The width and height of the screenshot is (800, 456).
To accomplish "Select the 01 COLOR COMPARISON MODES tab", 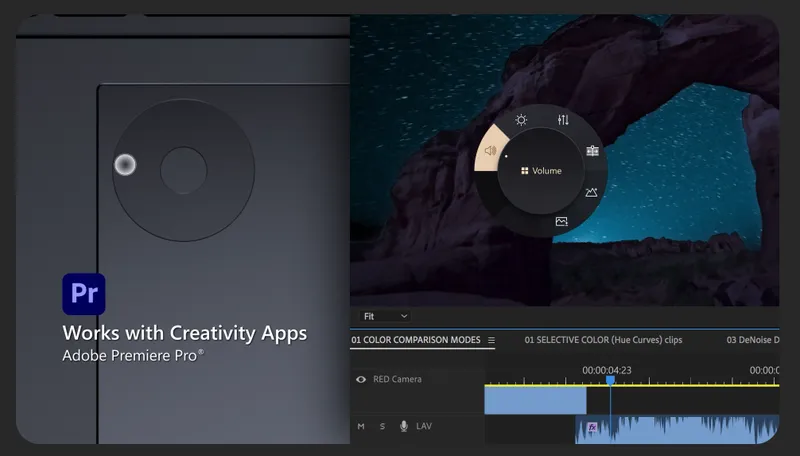I will 415,340.
